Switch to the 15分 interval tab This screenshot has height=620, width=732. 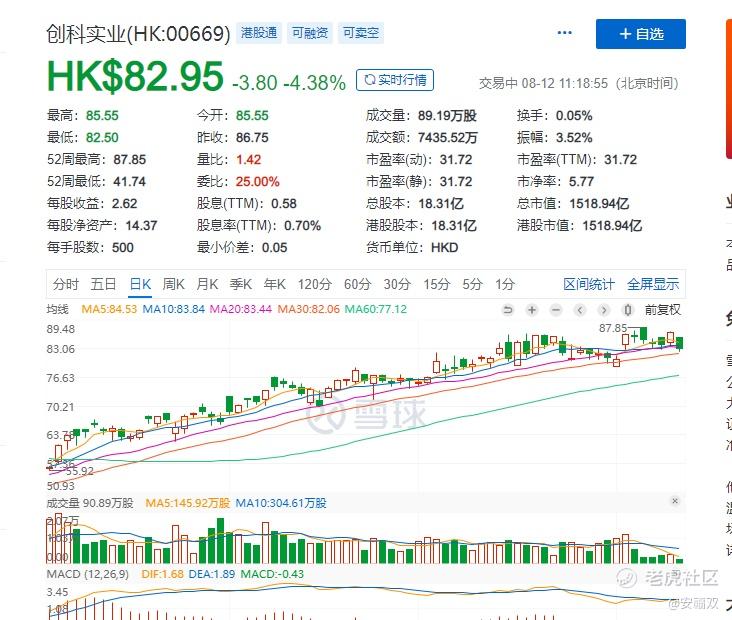coord(436,284)
